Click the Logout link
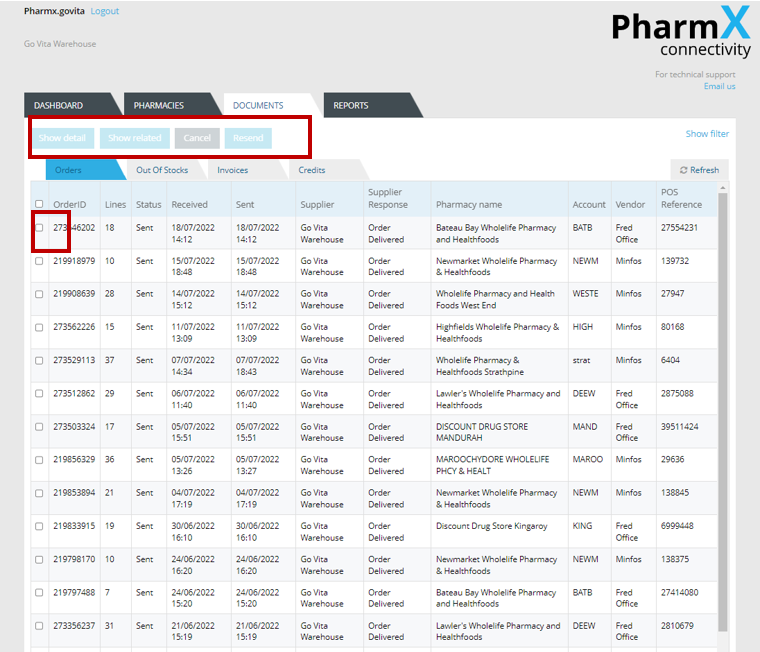The height and width of the screenshot is (652, 760). (104, 11)
